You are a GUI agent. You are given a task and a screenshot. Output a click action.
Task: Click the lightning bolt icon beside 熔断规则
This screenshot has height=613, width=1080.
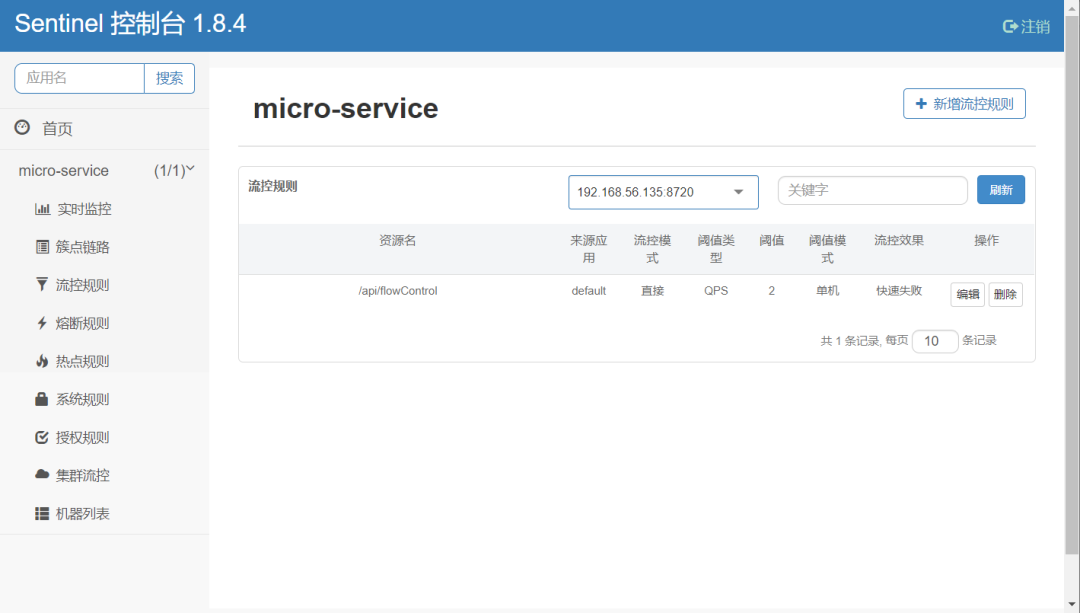point(42,323)
